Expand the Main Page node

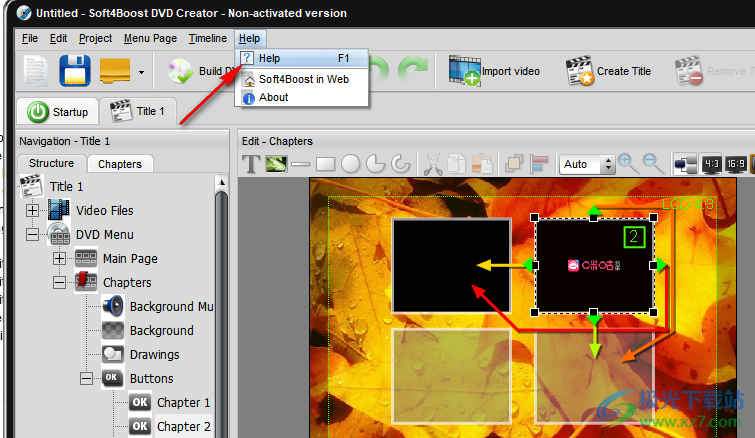point(60,259)
